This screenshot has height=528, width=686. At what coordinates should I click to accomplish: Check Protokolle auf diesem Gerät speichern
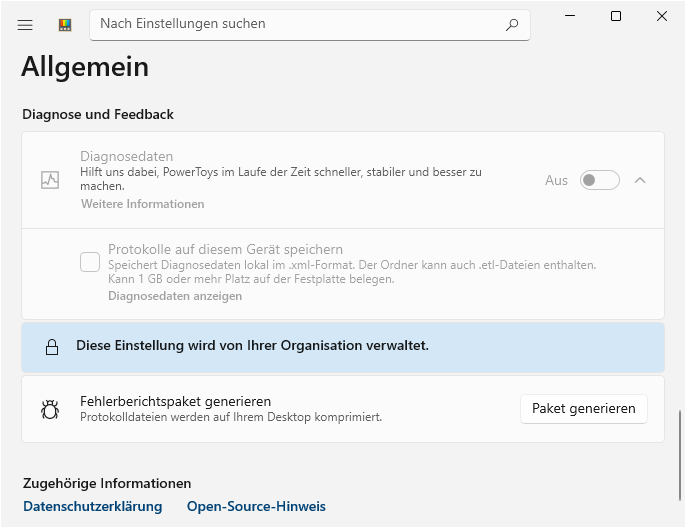pyautogui.click(x=90, y=262)
